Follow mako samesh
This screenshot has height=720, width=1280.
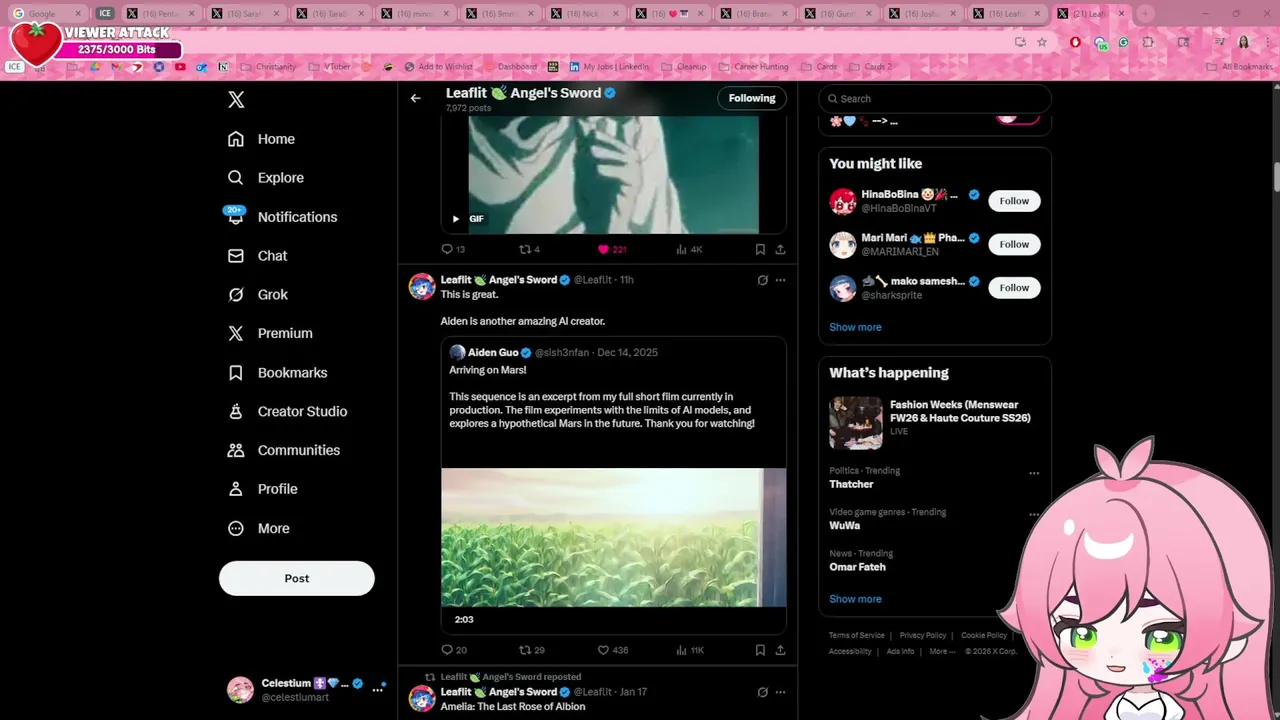1014,288
